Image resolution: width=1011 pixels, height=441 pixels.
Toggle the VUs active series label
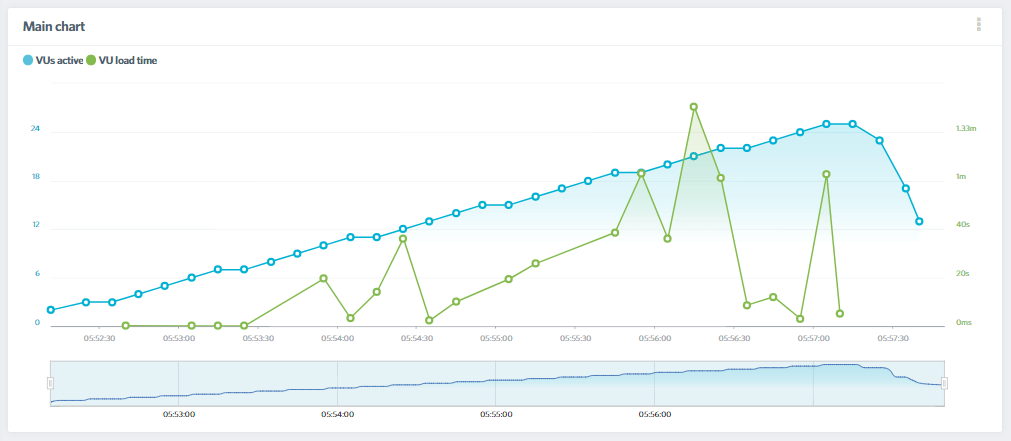59,61
